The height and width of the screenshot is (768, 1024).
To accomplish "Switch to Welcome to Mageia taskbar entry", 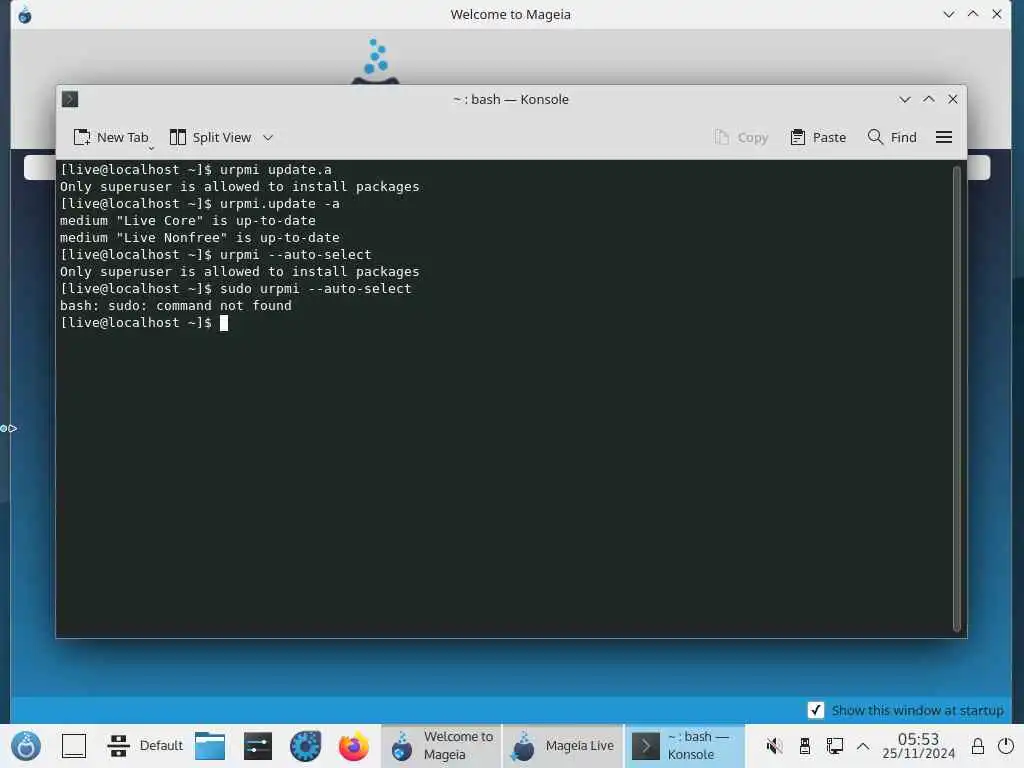I will click(x=441, y=746).
